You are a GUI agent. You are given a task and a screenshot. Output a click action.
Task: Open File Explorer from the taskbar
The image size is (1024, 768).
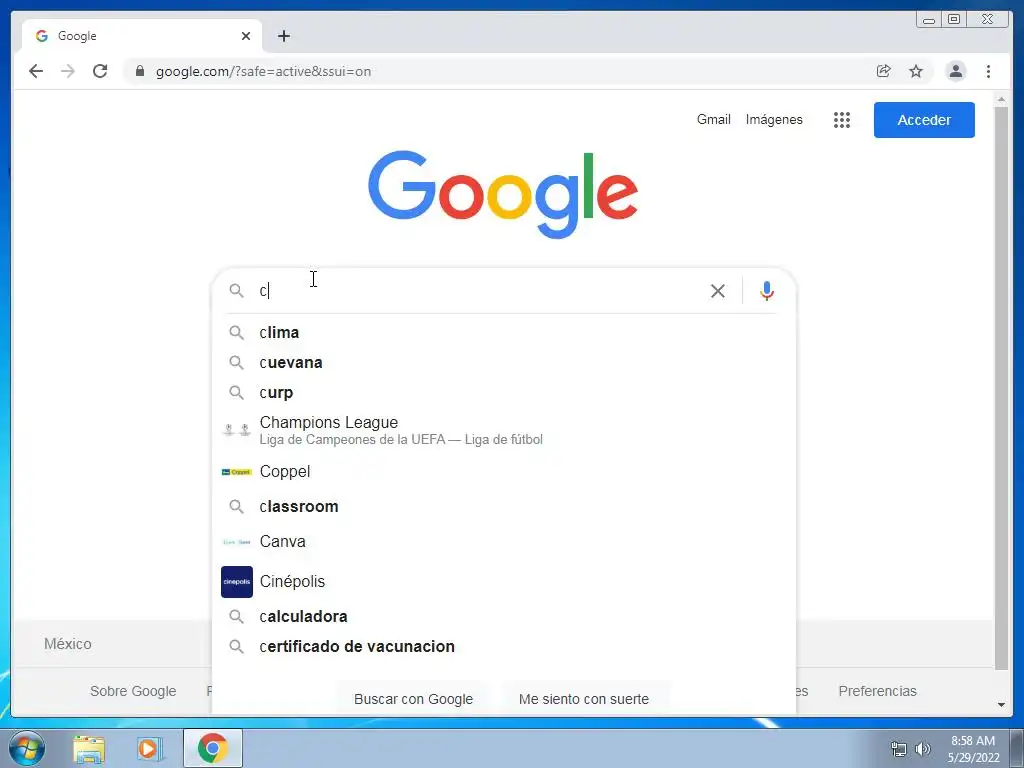pyautogui.click(x=89, y=748)
